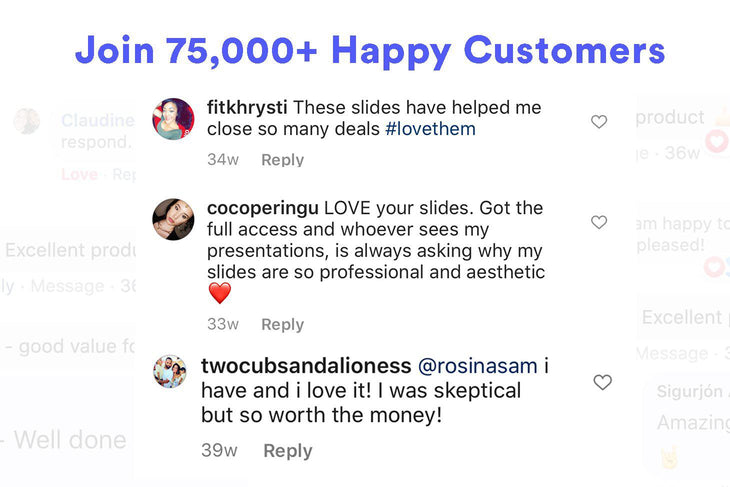Click the blurred Claudine avatar
The image size is (730, 487).
(26, 122)
